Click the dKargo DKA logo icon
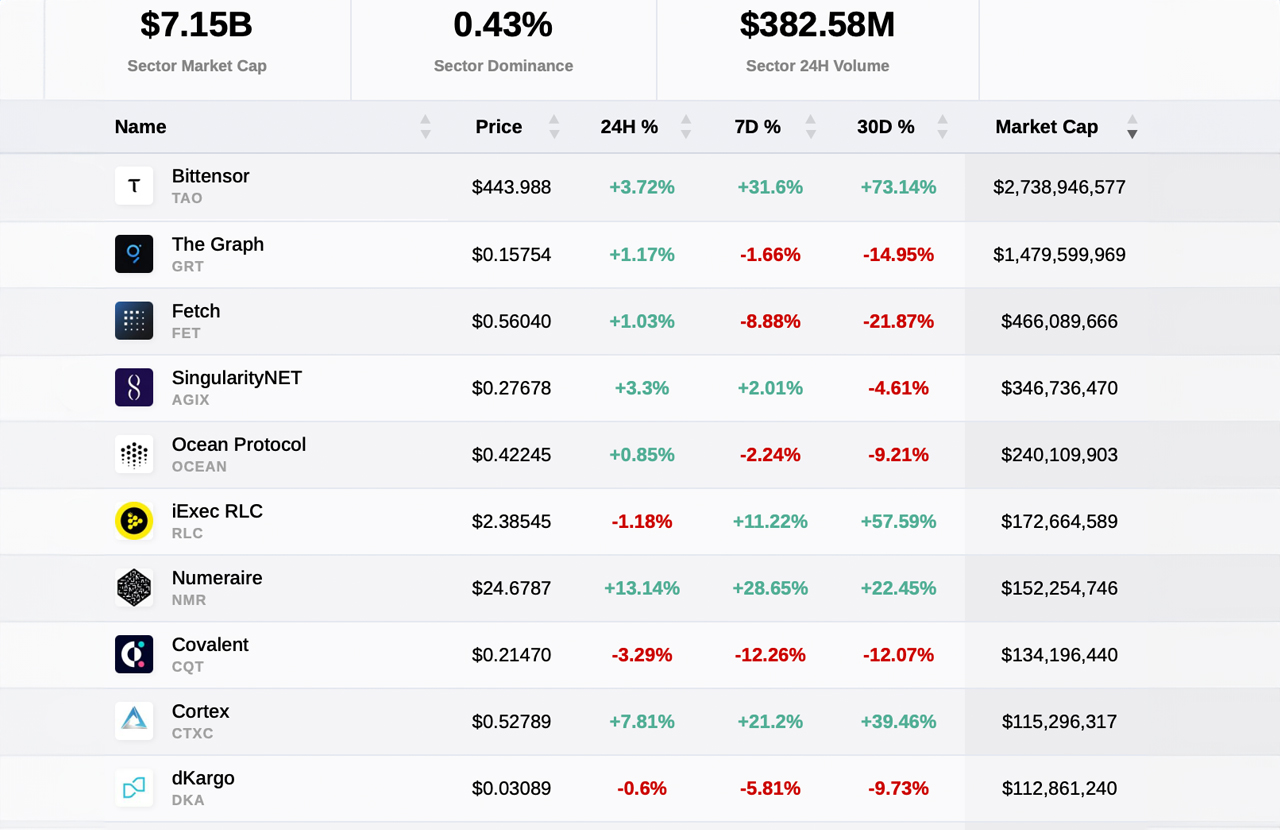The image size is (1280, 830). 134,788
